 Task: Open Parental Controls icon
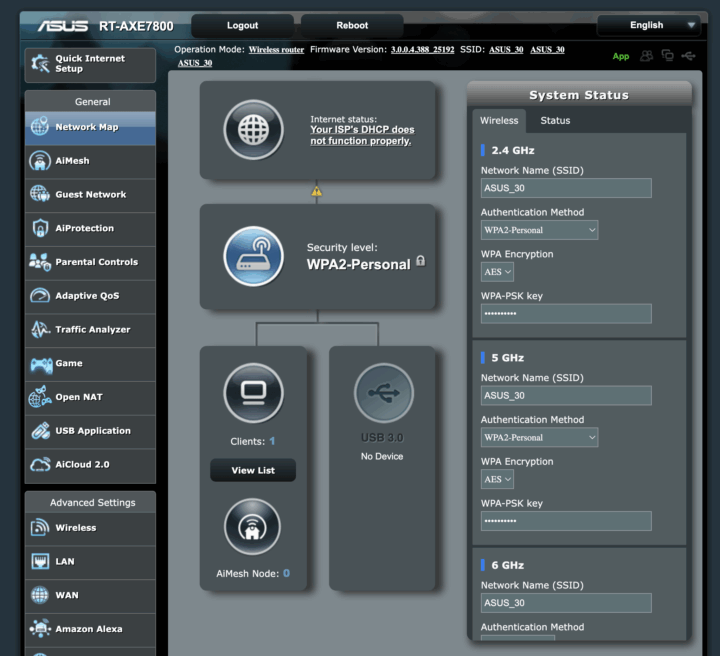40,262
